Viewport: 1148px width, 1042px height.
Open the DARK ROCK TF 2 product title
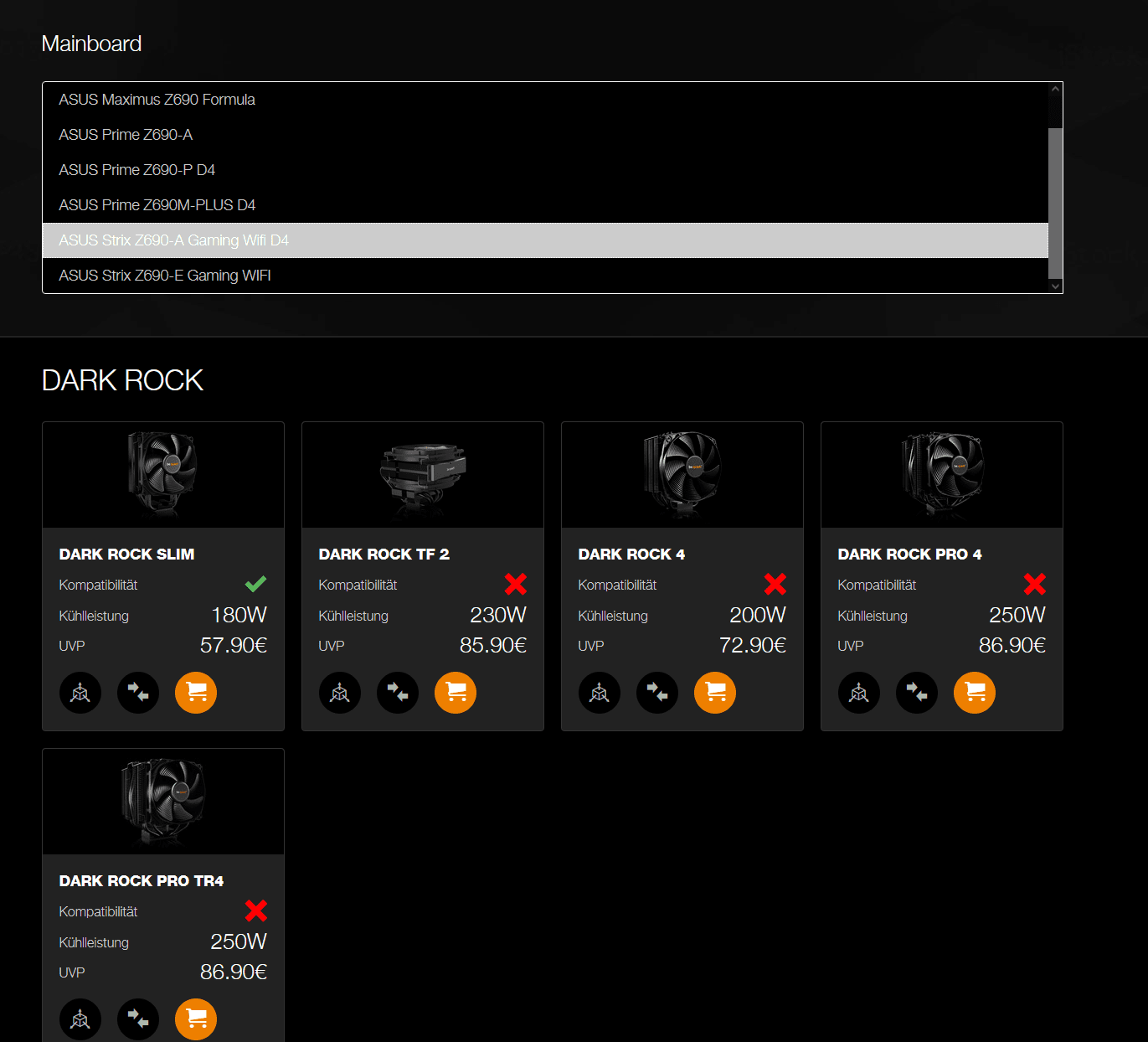[x=384, y=555]
